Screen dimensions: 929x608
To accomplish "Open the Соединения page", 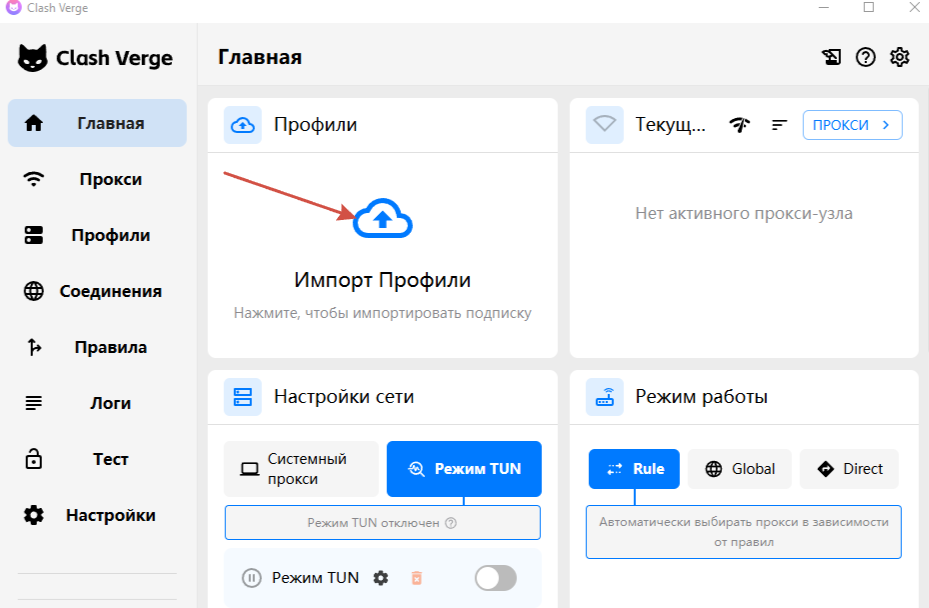I will [97, 291].
